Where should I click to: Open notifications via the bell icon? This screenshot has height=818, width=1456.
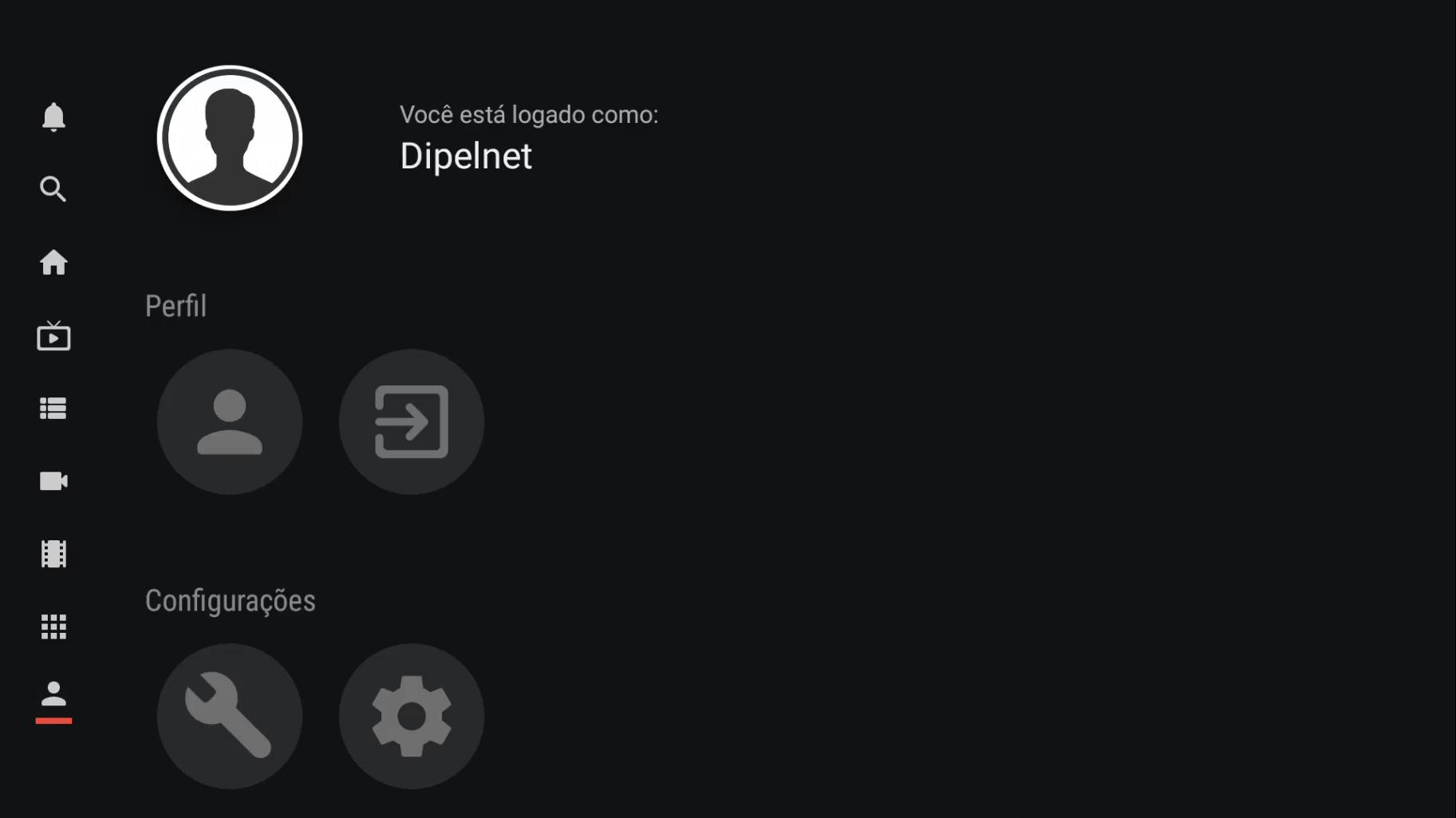tap(53, 117)
